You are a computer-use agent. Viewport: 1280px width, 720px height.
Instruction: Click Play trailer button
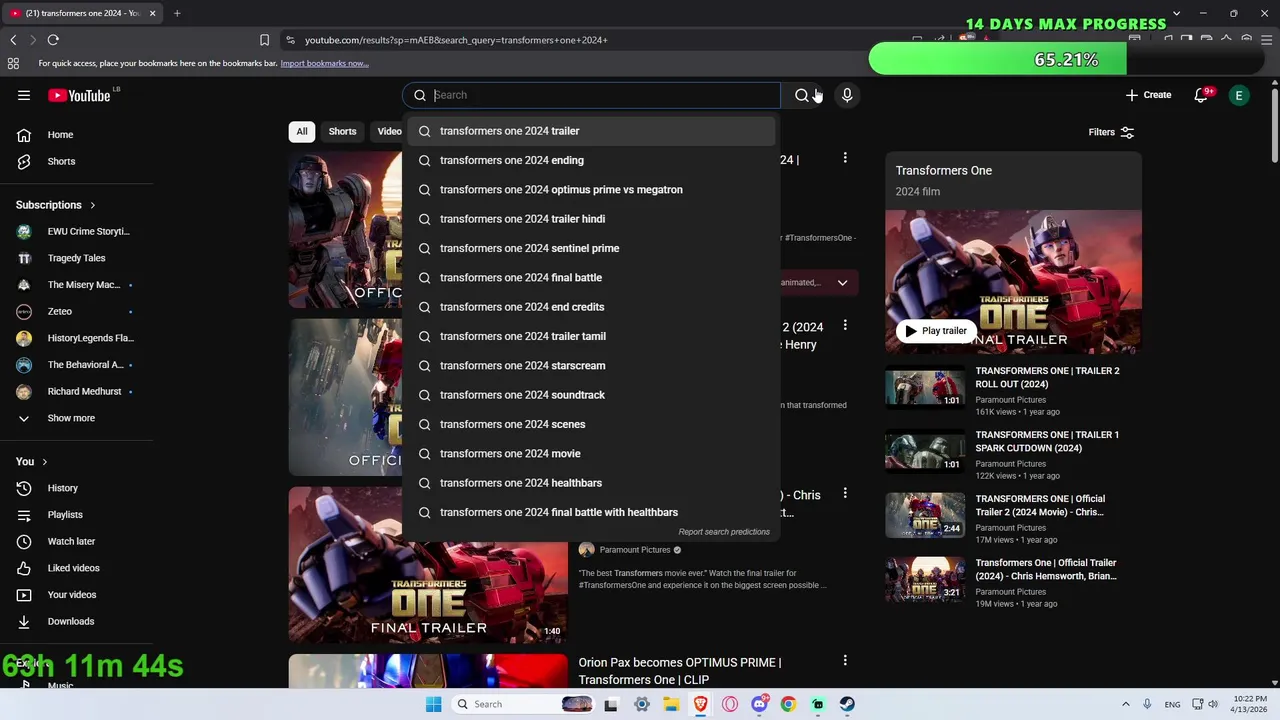pos(936,331)
